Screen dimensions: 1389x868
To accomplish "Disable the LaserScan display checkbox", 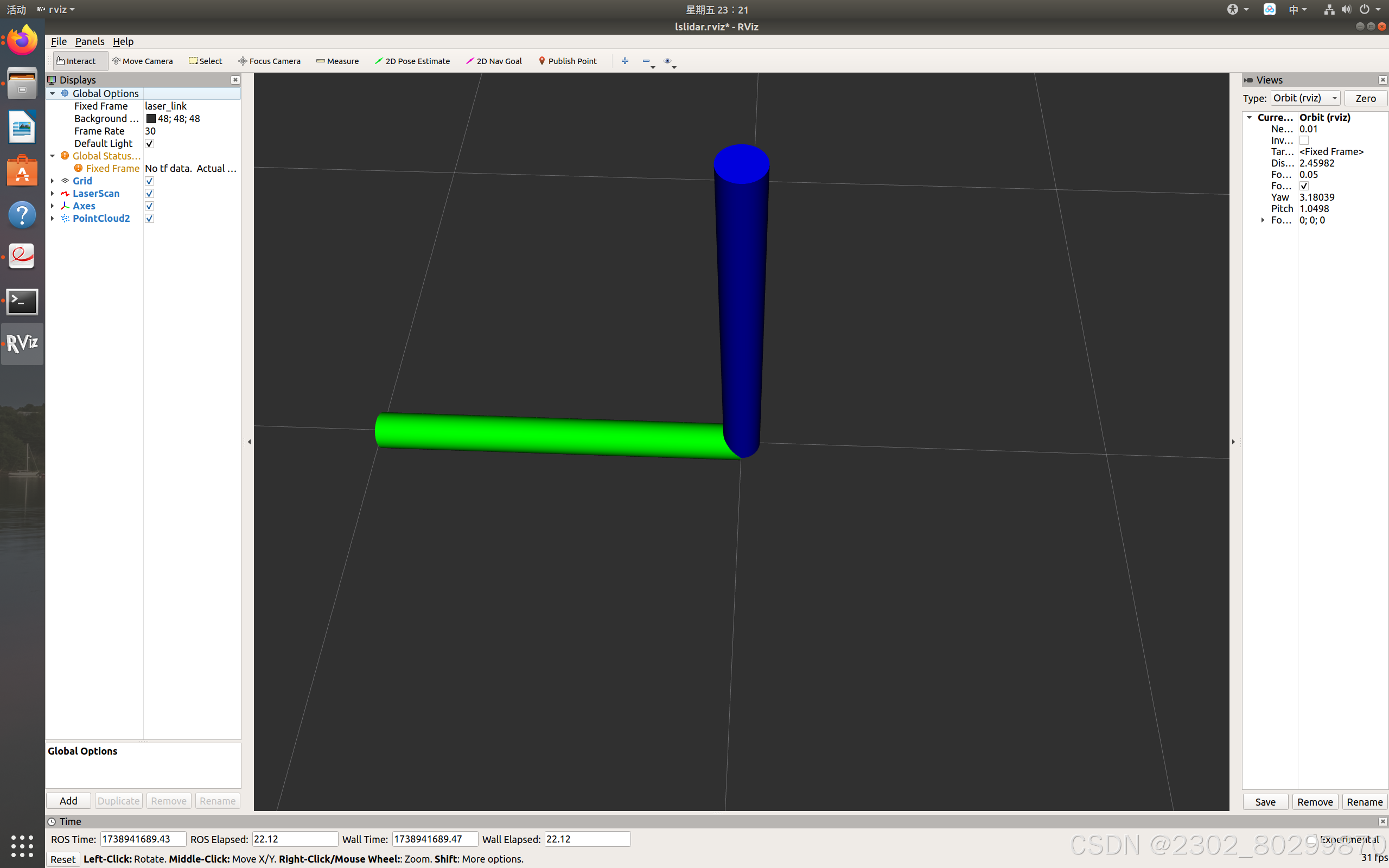I will [149, 194].
